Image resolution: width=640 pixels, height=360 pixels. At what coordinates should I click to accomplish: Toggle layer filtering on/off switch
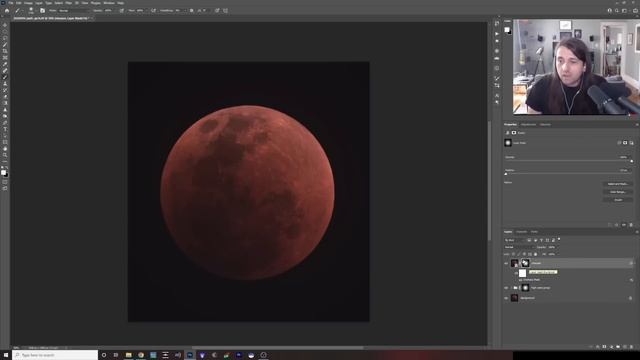(x=559, y=239)
